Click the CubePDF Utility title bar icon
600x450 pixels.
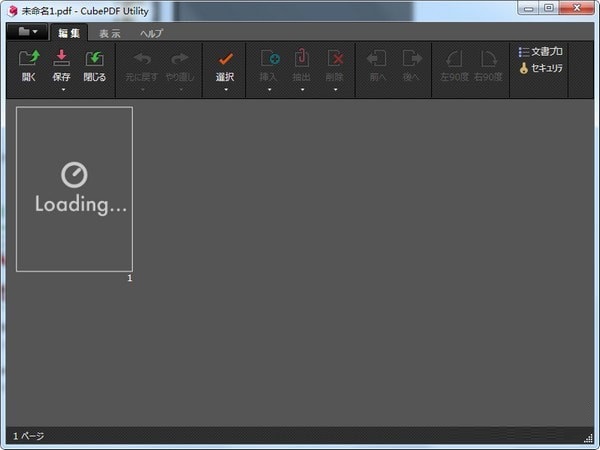(13, 11)
